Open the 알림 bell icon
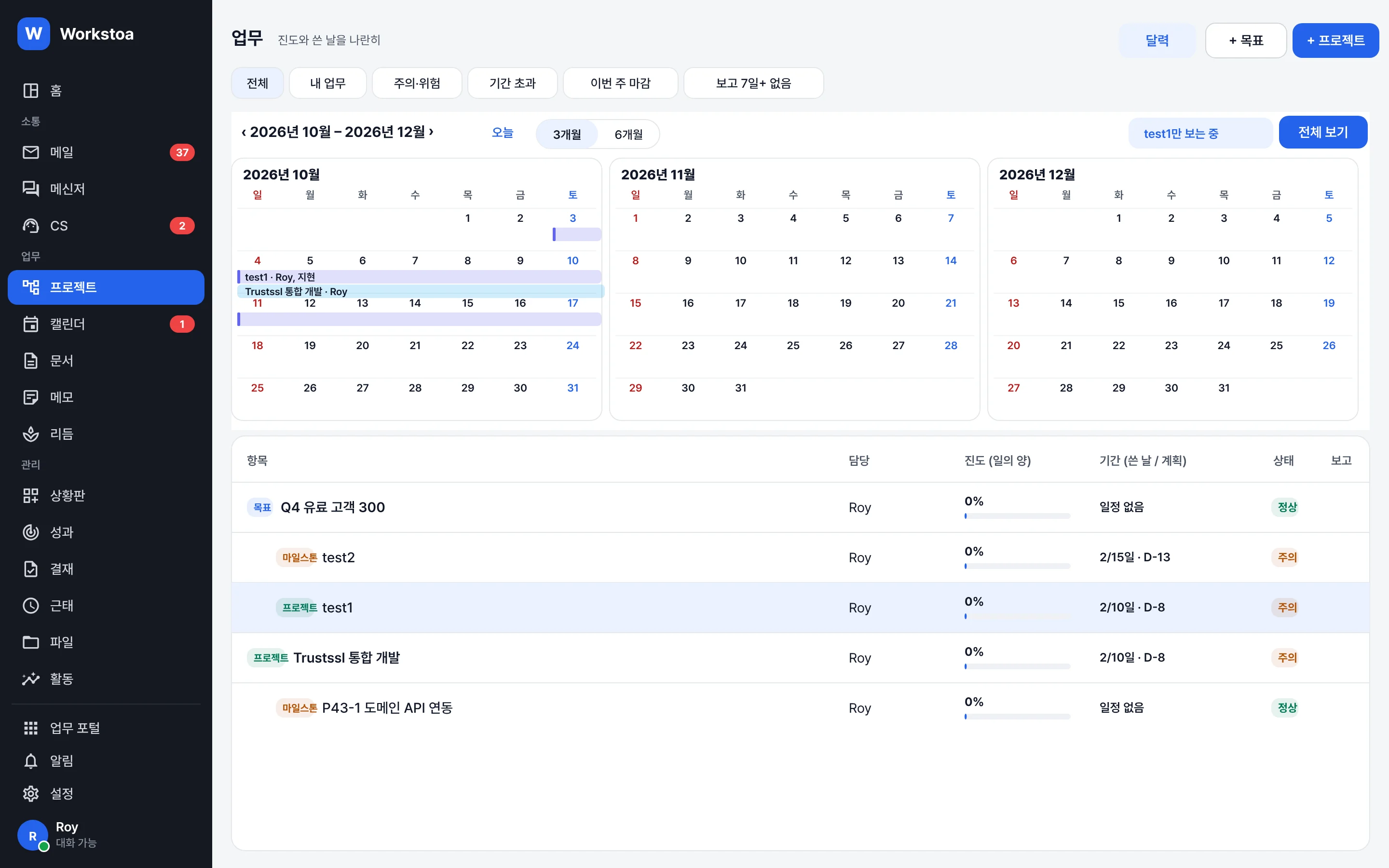Screen dimensions: 1389x868 coord(30,760)
